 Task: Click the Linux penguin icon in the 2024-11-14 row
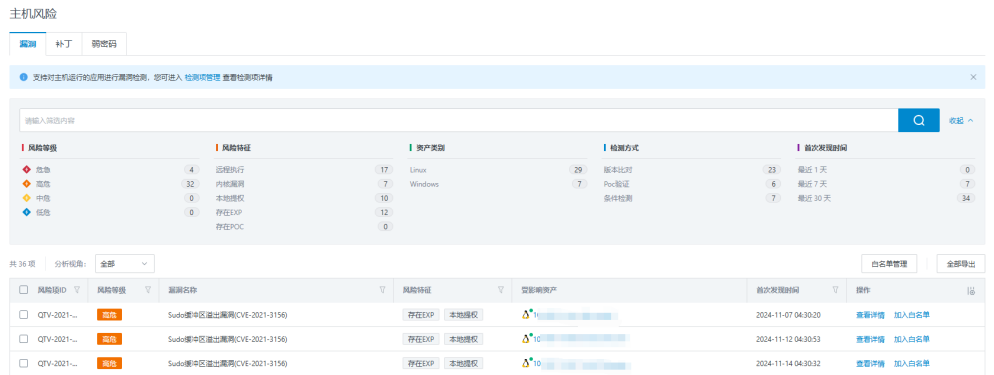click(526, 364)
